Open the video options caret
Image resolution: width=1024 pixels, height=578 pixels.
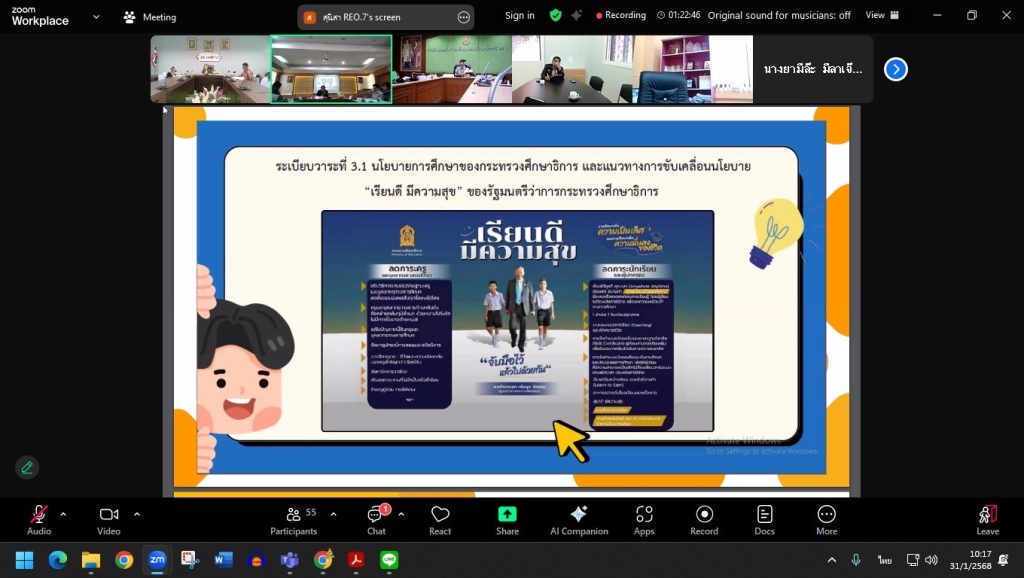click(136, 515)
